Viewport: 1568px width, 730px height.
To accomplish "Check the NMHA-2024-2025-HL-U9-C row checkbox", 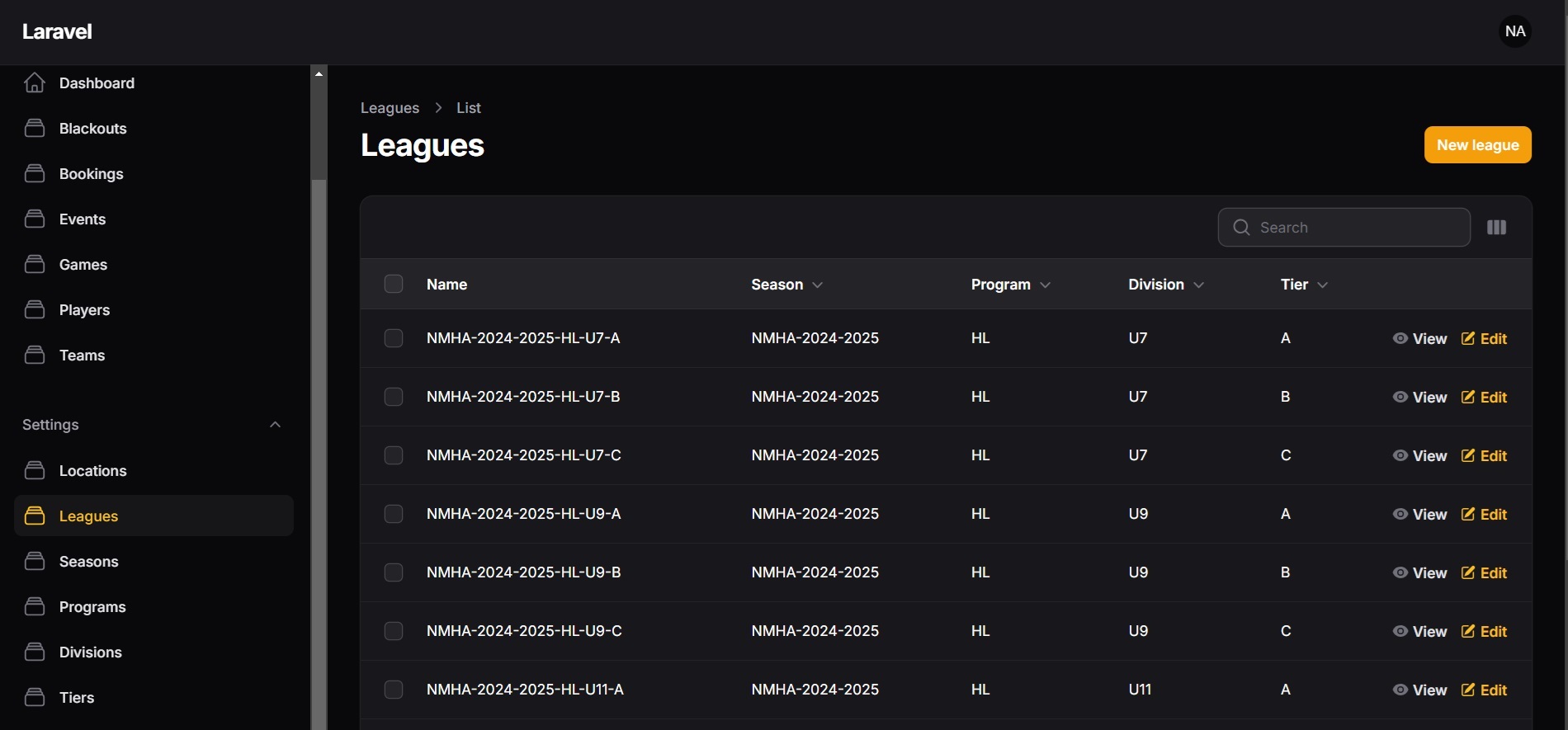I will tap(394, 631).
